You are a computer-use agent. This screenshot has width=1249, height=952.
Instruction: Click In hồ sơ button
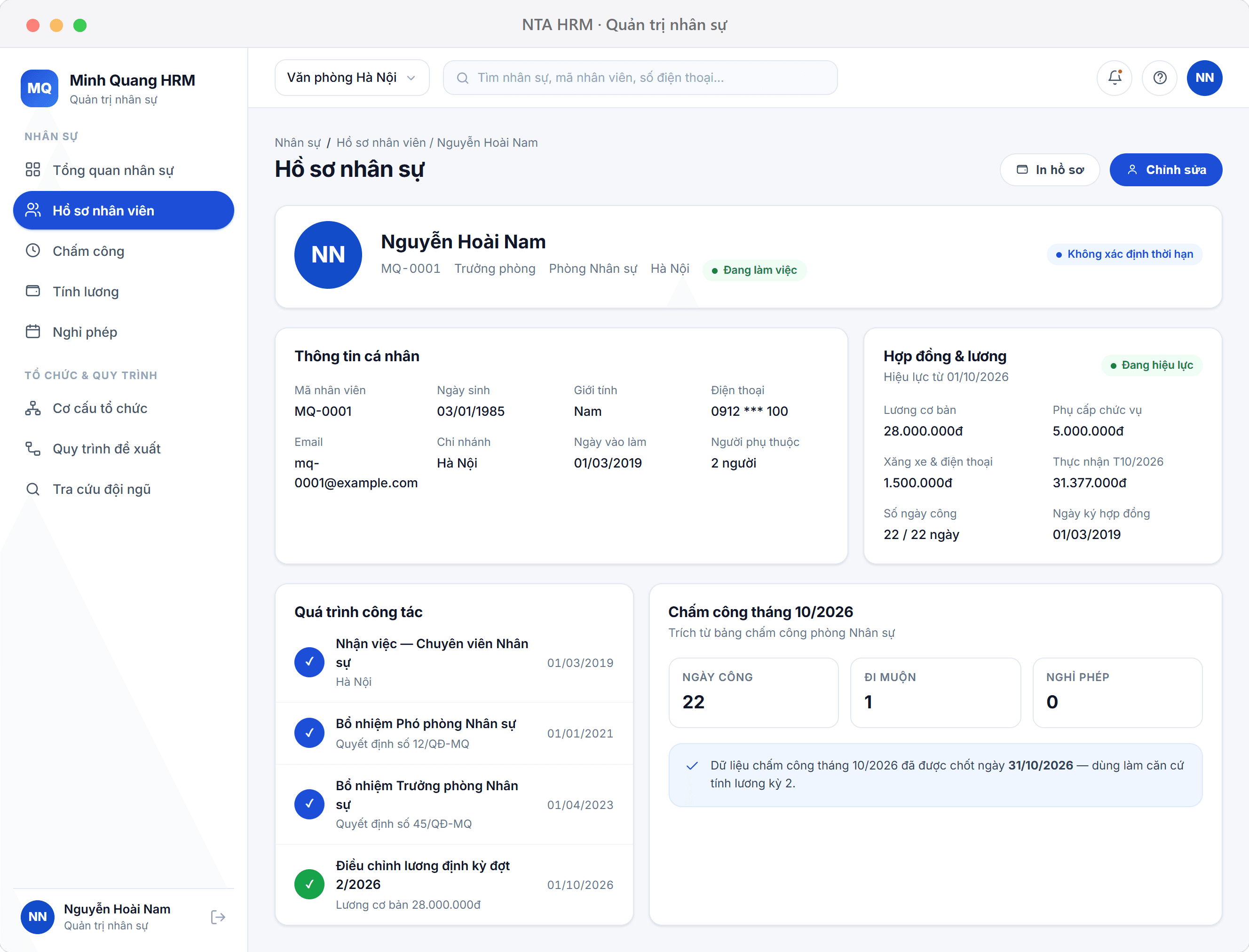click(1050, 169)
